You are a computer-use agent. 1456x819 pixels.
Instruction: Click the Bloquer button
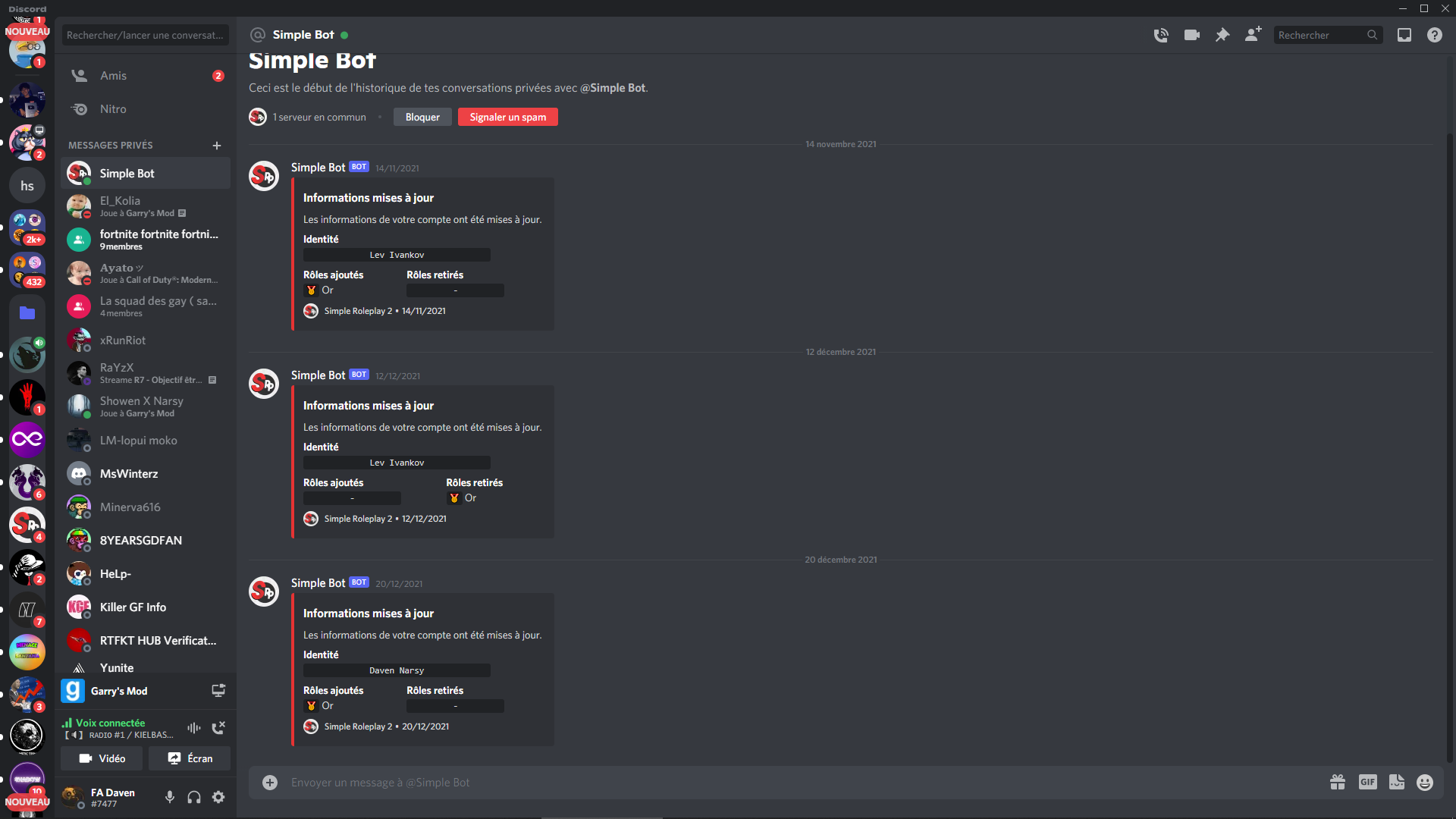422,117
